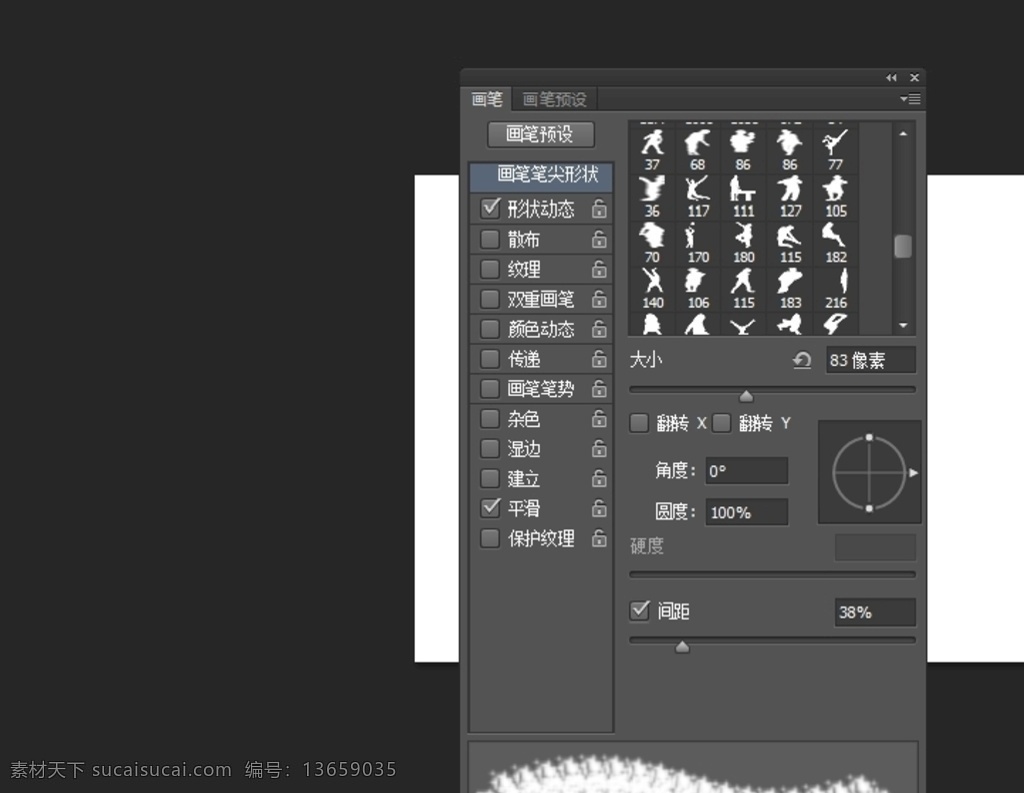
Task: Enable the 双重画笔 checkbox
Action: point(490,299)
